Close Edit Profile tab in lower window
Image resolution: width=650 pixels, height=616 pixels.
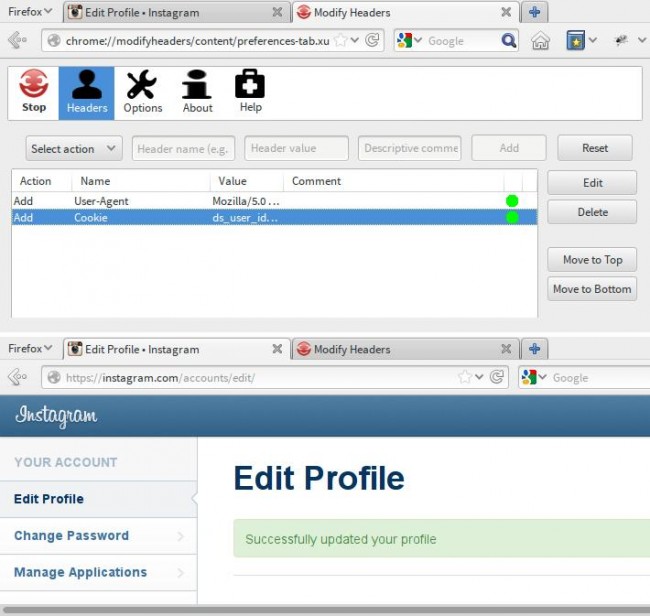coord(277,349)
